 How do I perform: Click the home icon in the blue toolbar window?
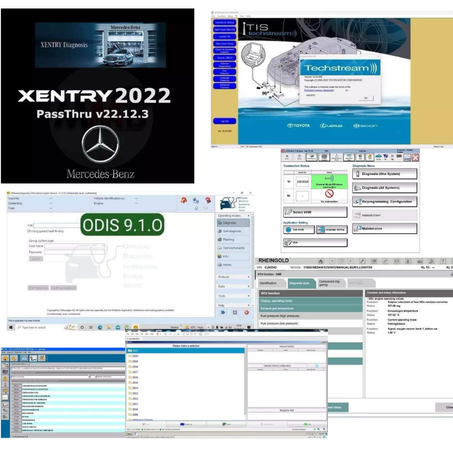click(x=5, y=358)
